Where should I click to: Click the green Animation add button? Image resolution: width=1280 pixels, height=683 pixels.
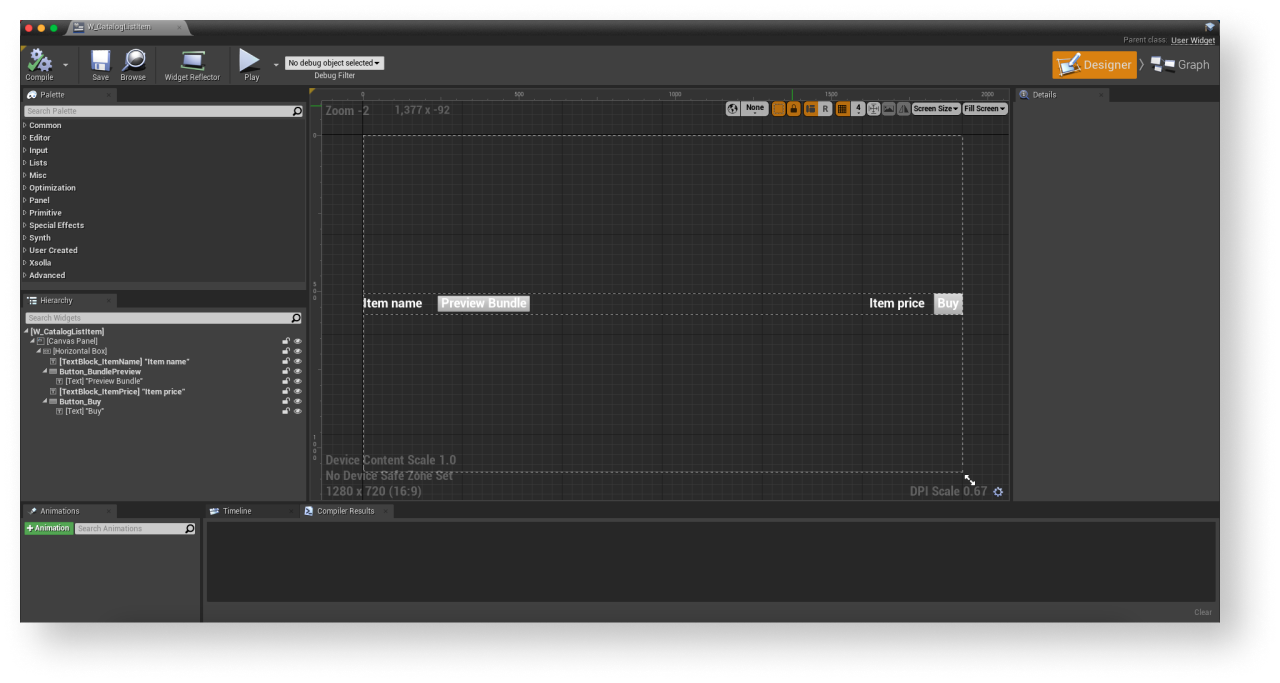[x=48, y=528]
